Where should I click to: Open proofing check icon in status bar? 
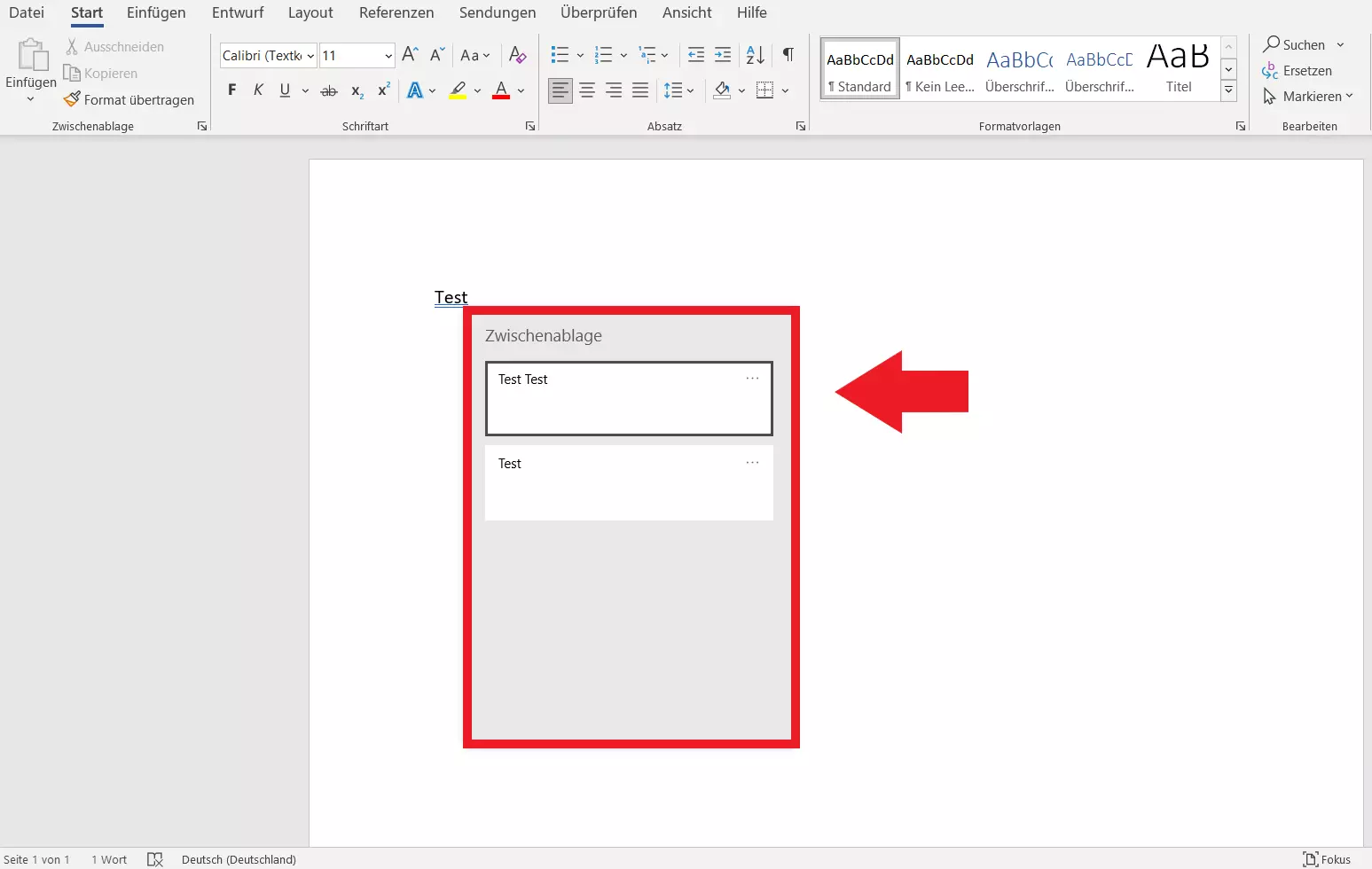pos(155,859)
